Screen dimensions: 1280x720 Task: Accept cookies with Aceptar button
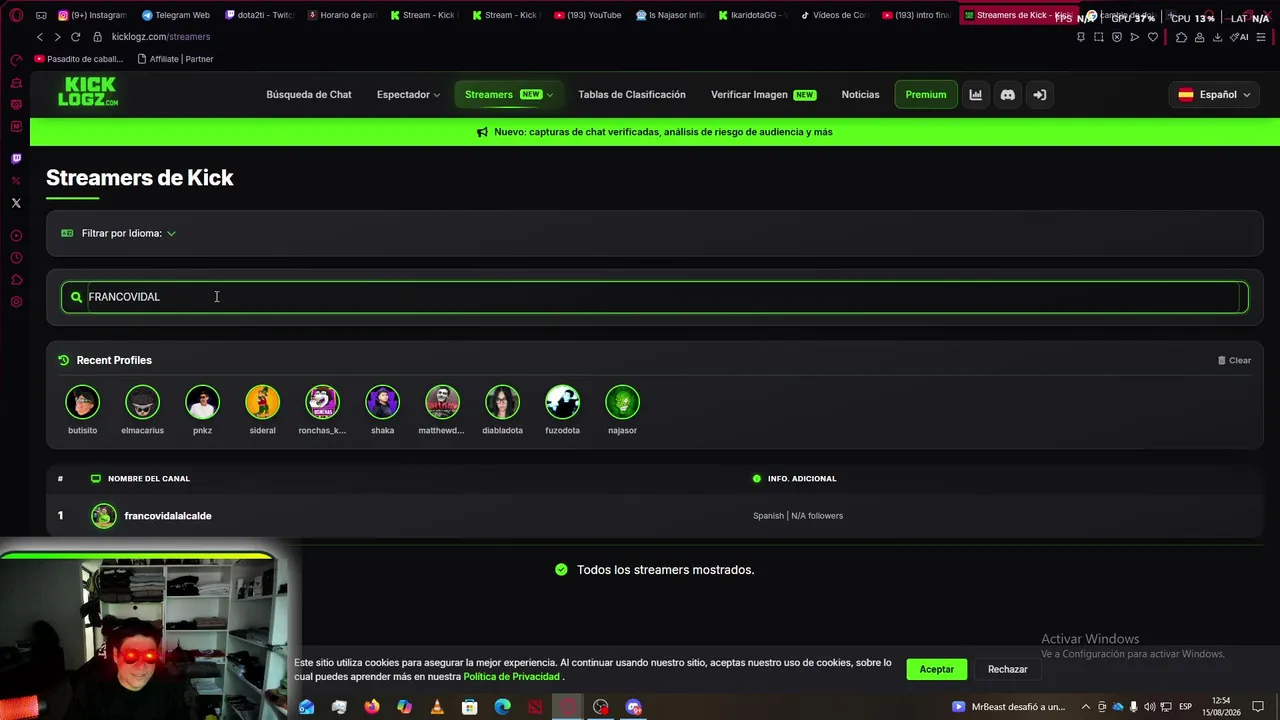tap(937, 669)
